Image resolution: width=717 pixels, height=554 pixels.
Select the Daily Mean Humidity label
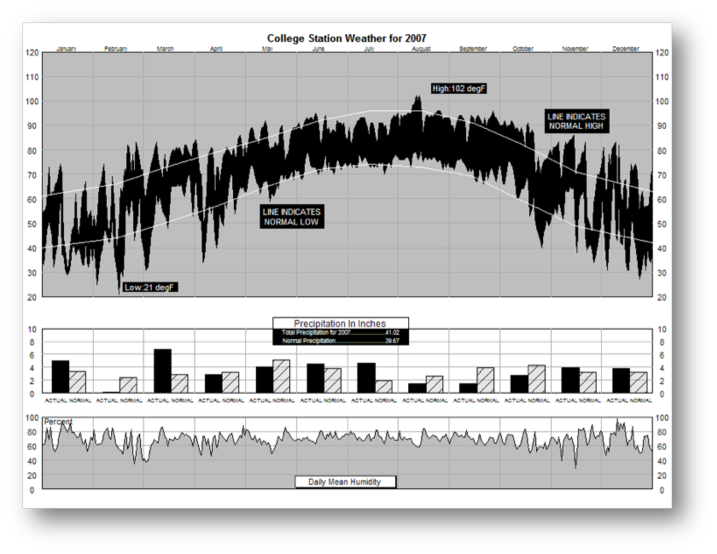pyautogui.click(x=345, y=481)
